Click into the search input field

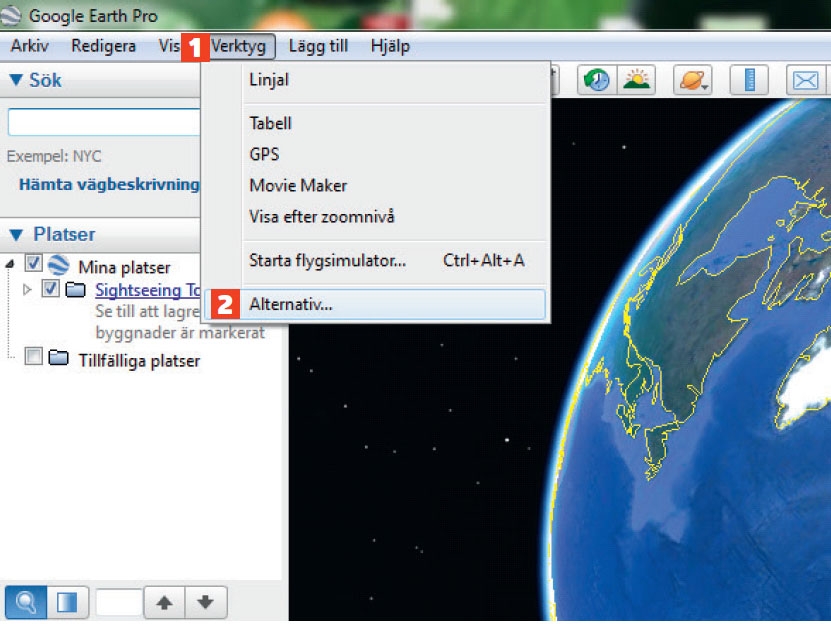point(104,123)
